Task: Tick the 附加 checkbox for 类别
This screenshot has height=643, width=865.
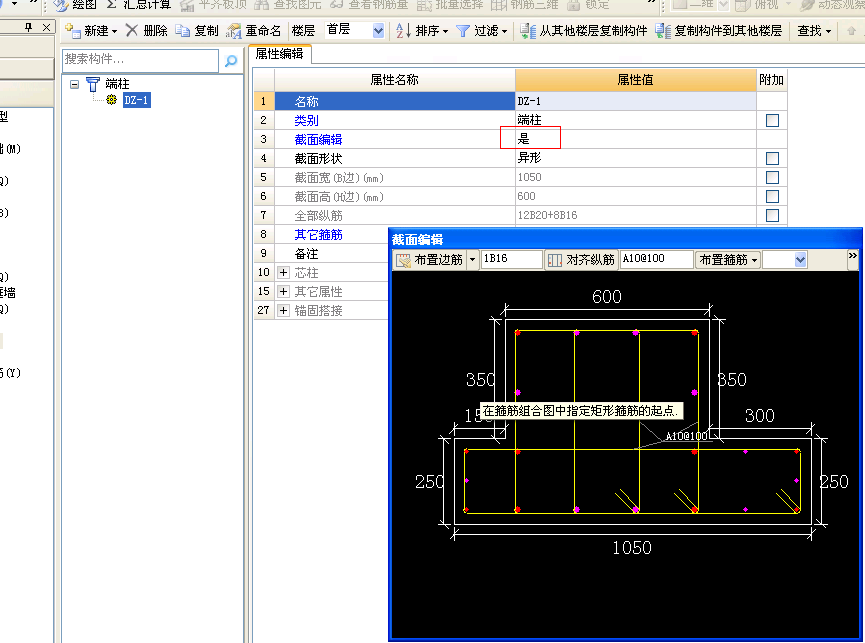Action: tap(772, 120)
